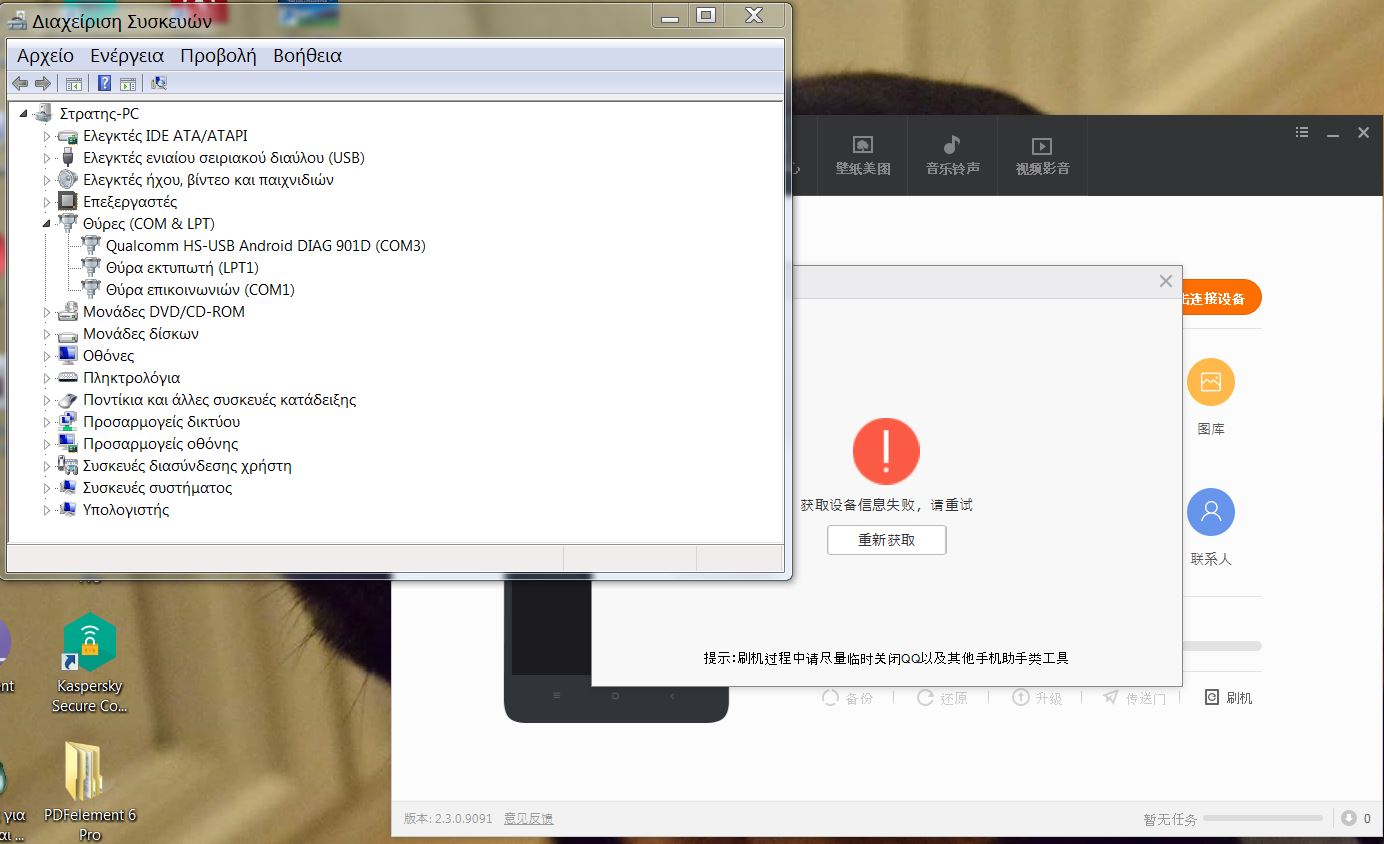
Task: Click the Scan for hardware changes toolbar icon
Action: 158,83
